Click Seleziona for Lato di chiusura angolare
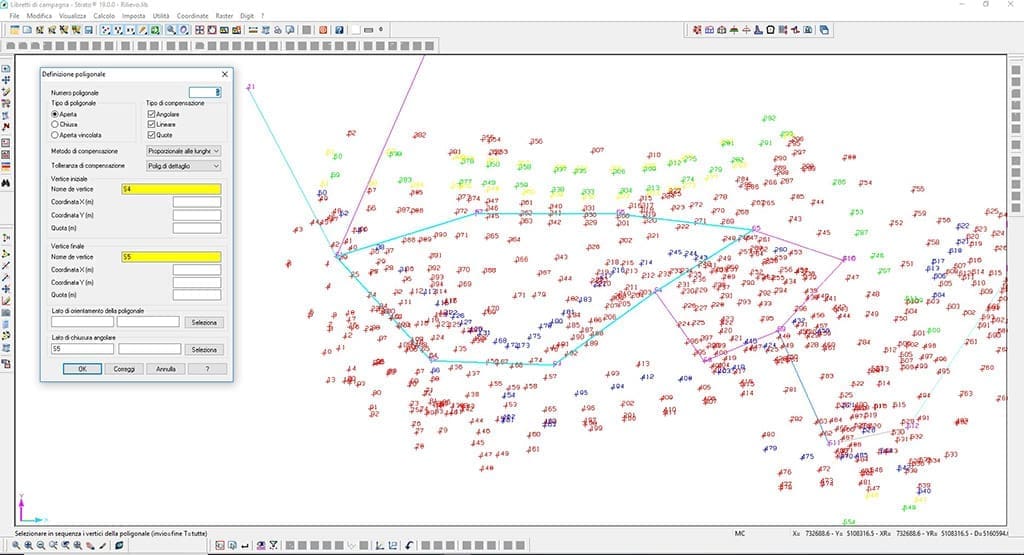The image size is (1024, 555). click(x=204, y=350)
